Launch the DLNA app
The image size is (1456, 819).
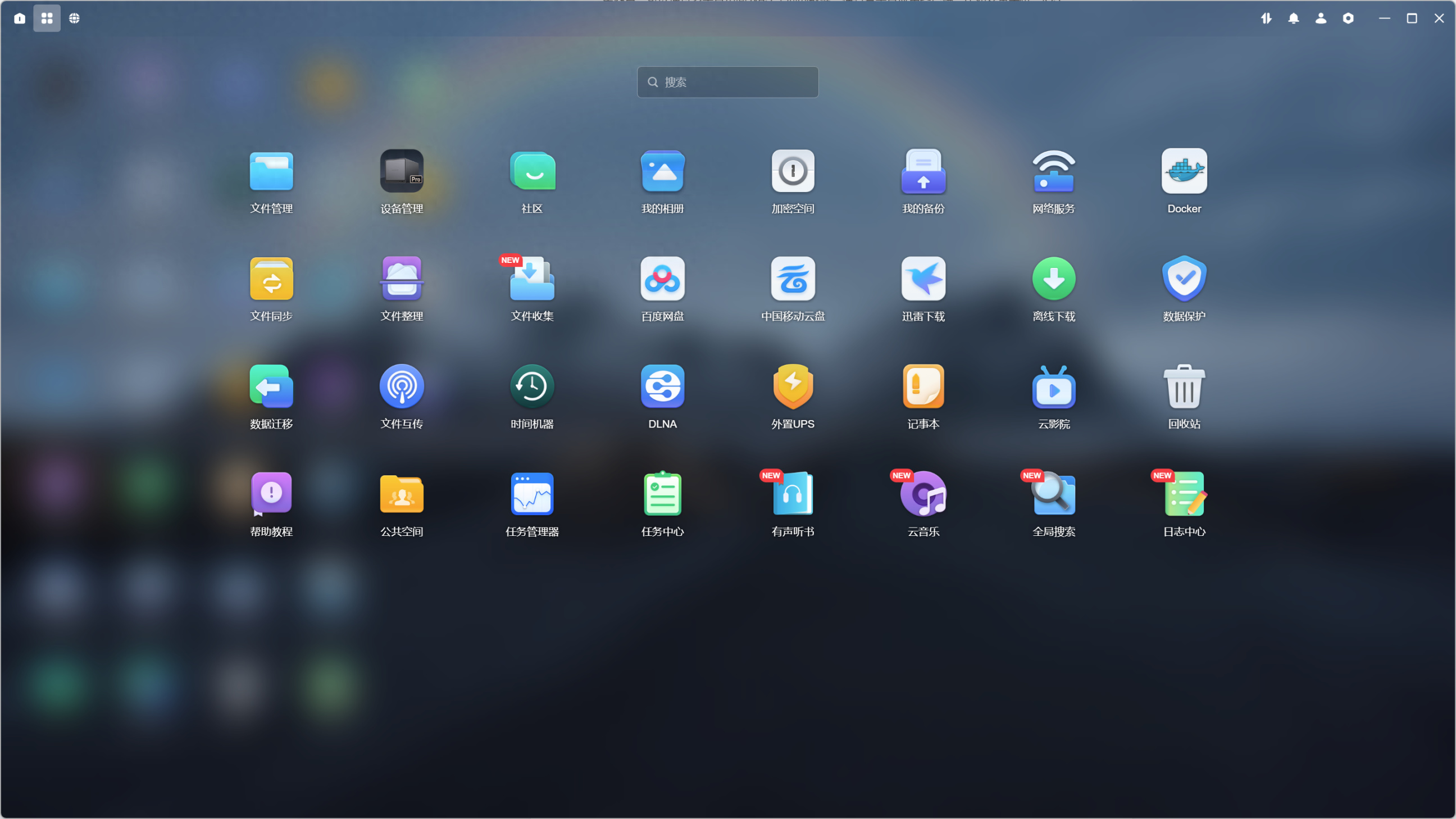point(662,386)
